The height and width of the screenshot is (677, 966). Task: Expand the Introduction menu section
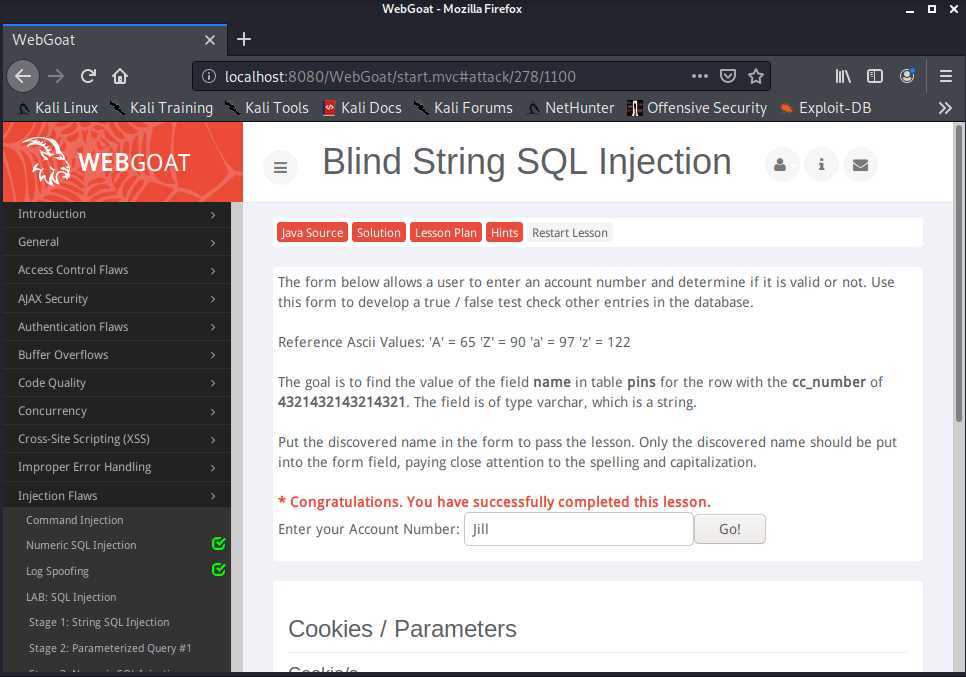click(117, 214)
